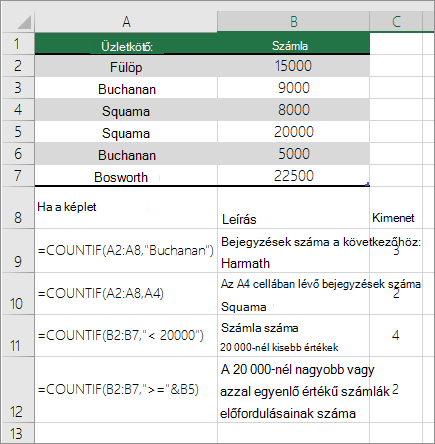Select 'Squama' in row 5
The height and width of the screenshot is (444, 435).
126,132
